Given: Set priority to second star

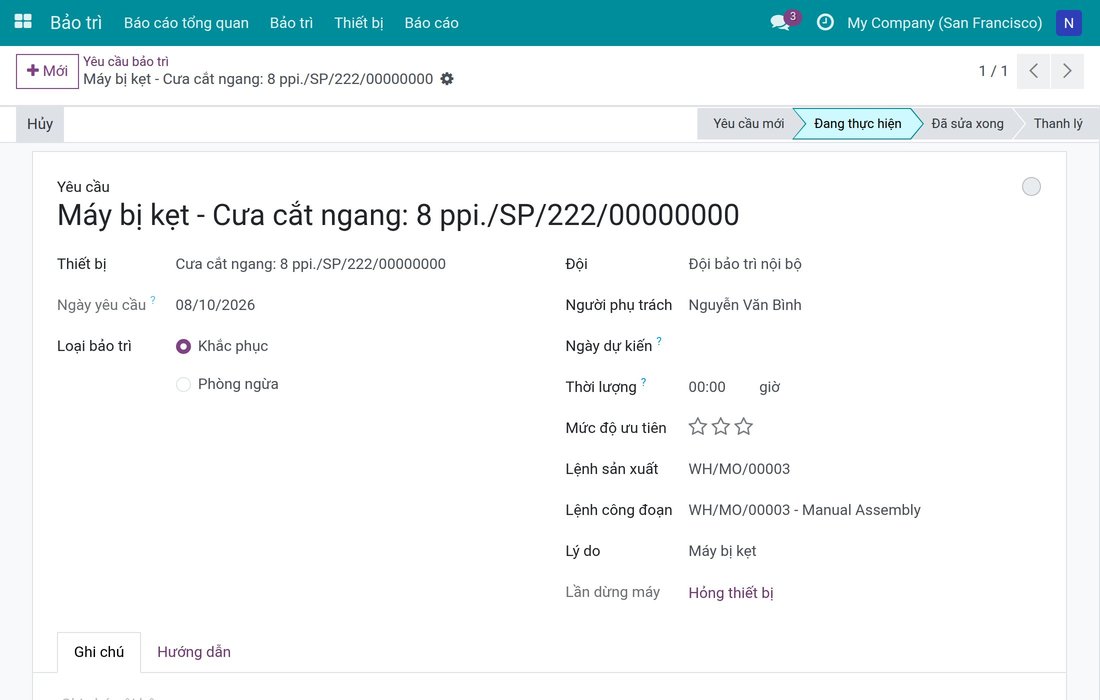Looking at the screenshot, I should click(x=720, y=426).
